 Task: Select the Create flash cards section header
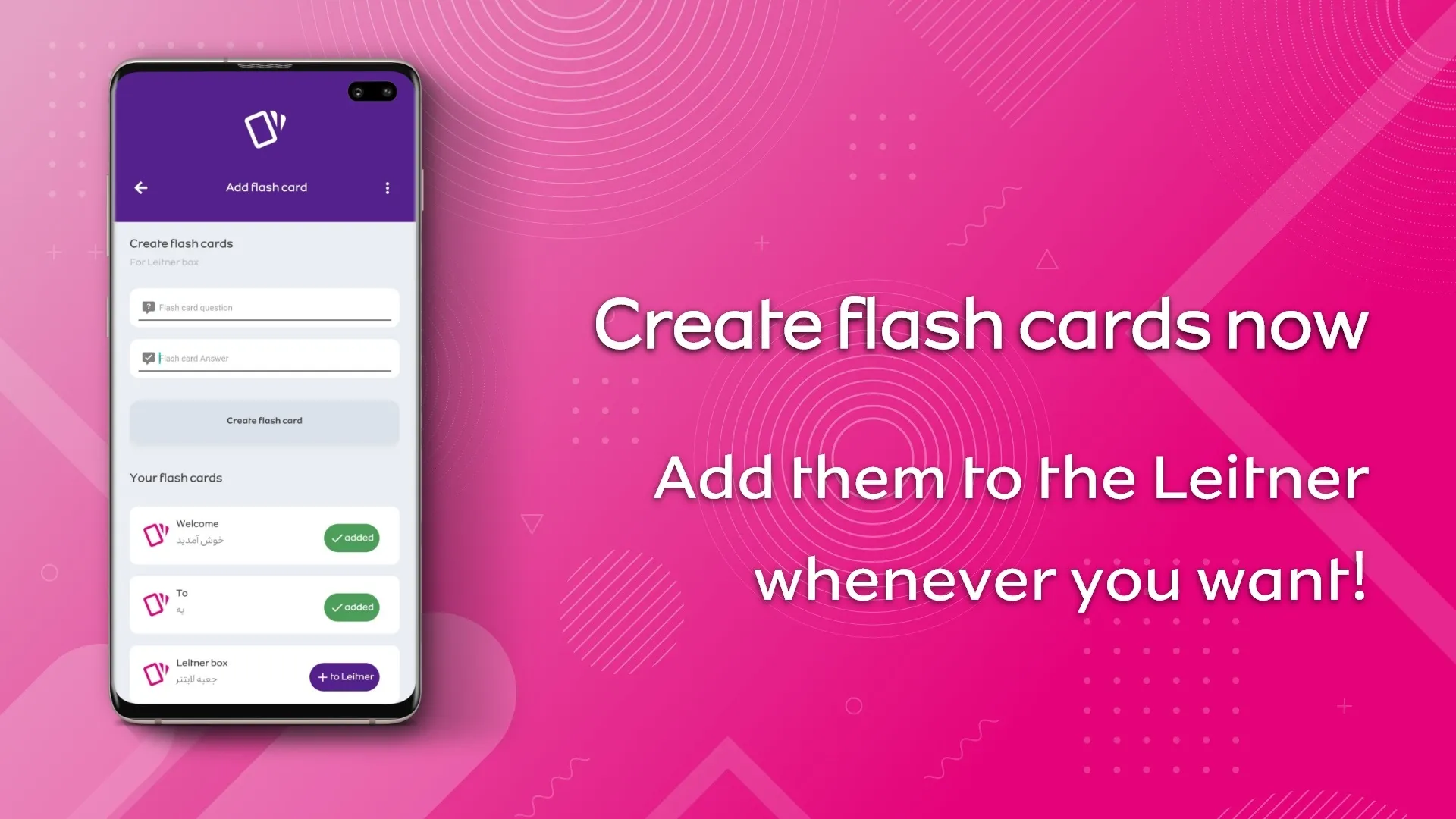click(181, 243)
